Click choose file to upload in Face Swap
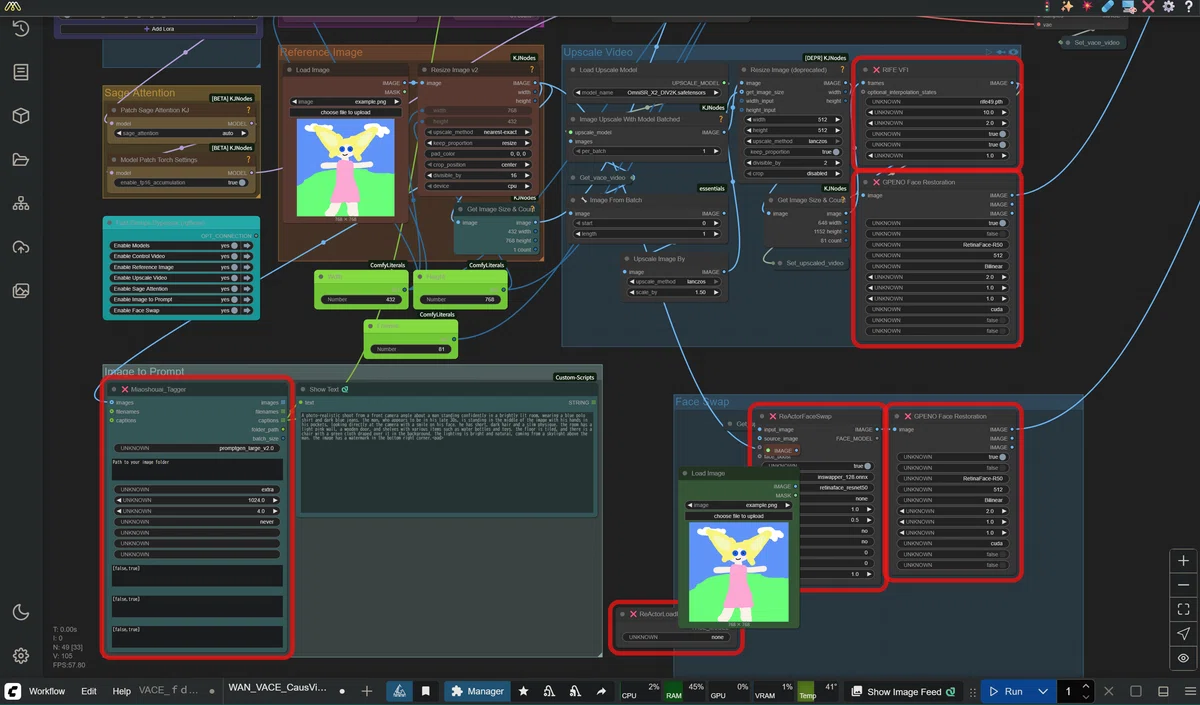Image resolution: width=1200 pixels, height=705 pixels. (x=740, y=515)
